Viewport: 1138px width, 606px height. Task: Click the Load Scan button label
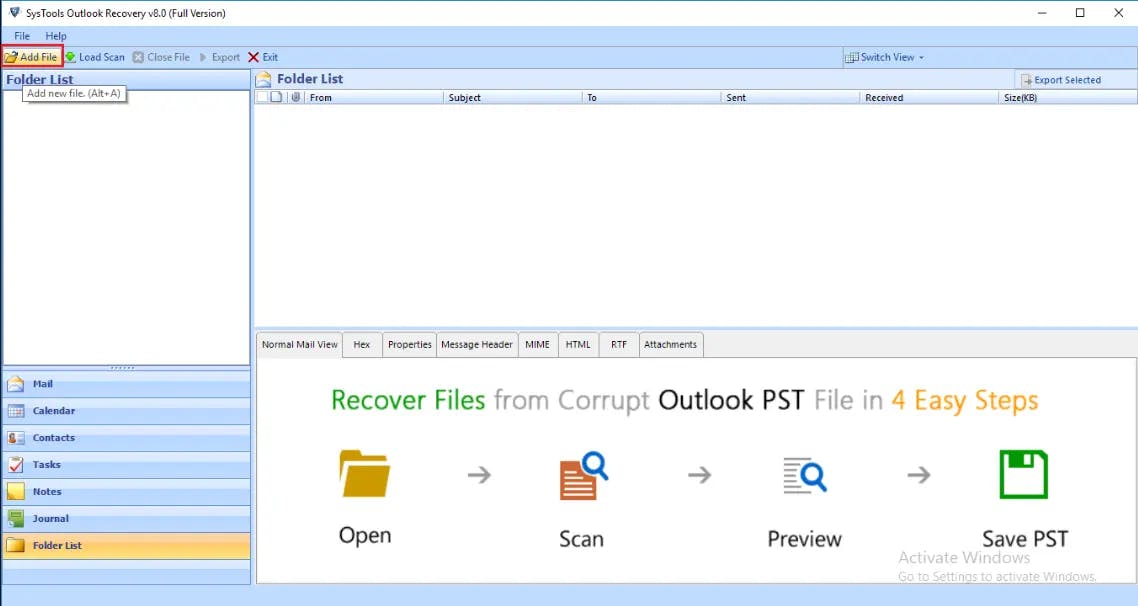[102, 57]
